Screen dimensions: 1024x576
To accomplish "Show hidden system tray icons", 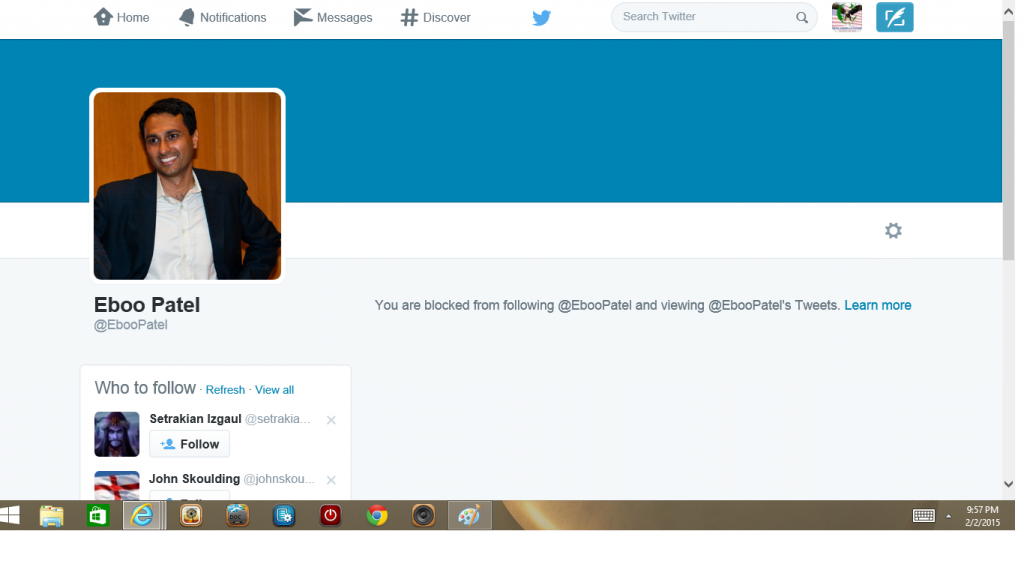I will [949, 517].
